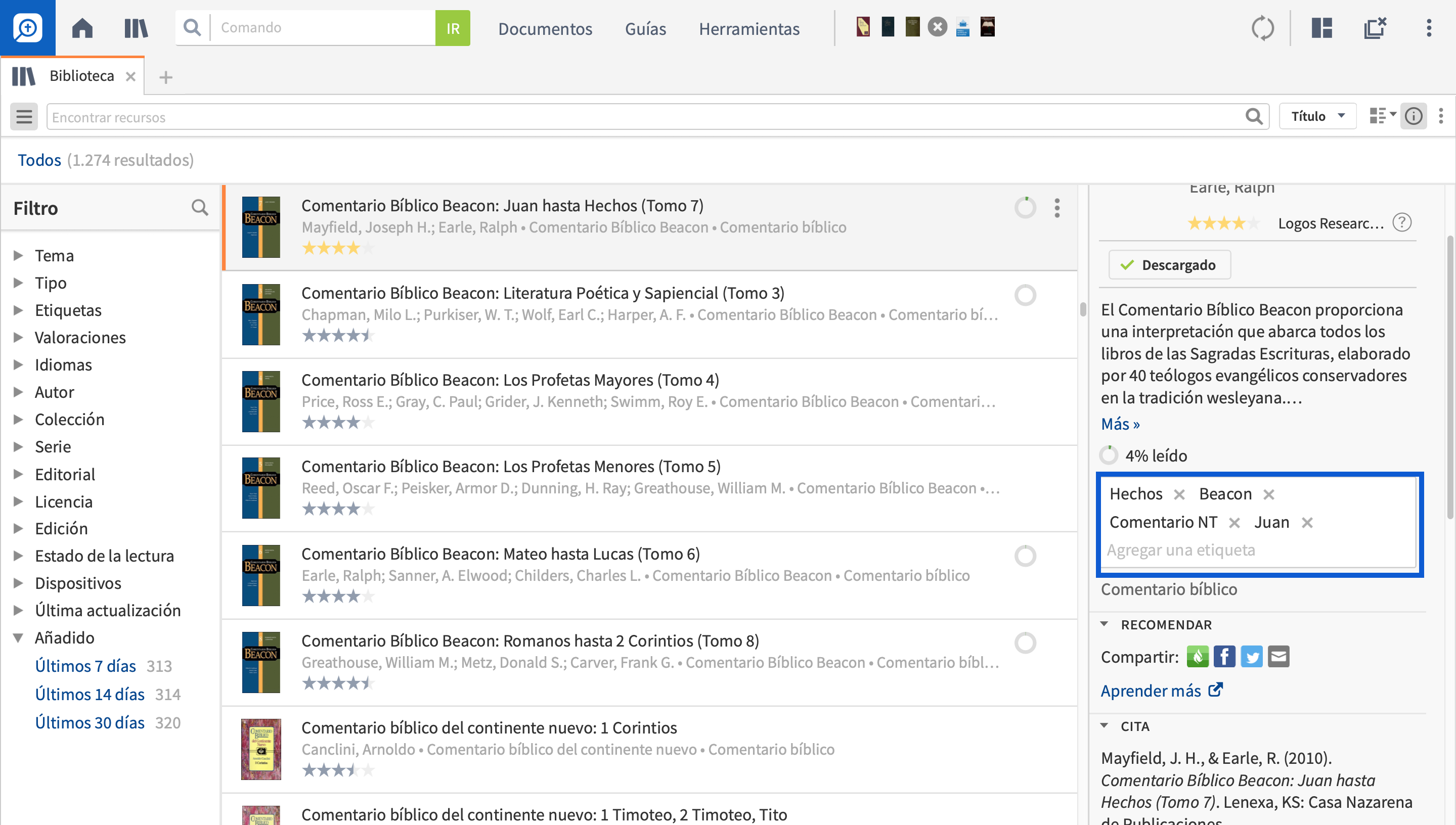Screen dimensions: 1456x825
Task: Open the first book shortcut in shortcut bar
Action: coord(863,27)
